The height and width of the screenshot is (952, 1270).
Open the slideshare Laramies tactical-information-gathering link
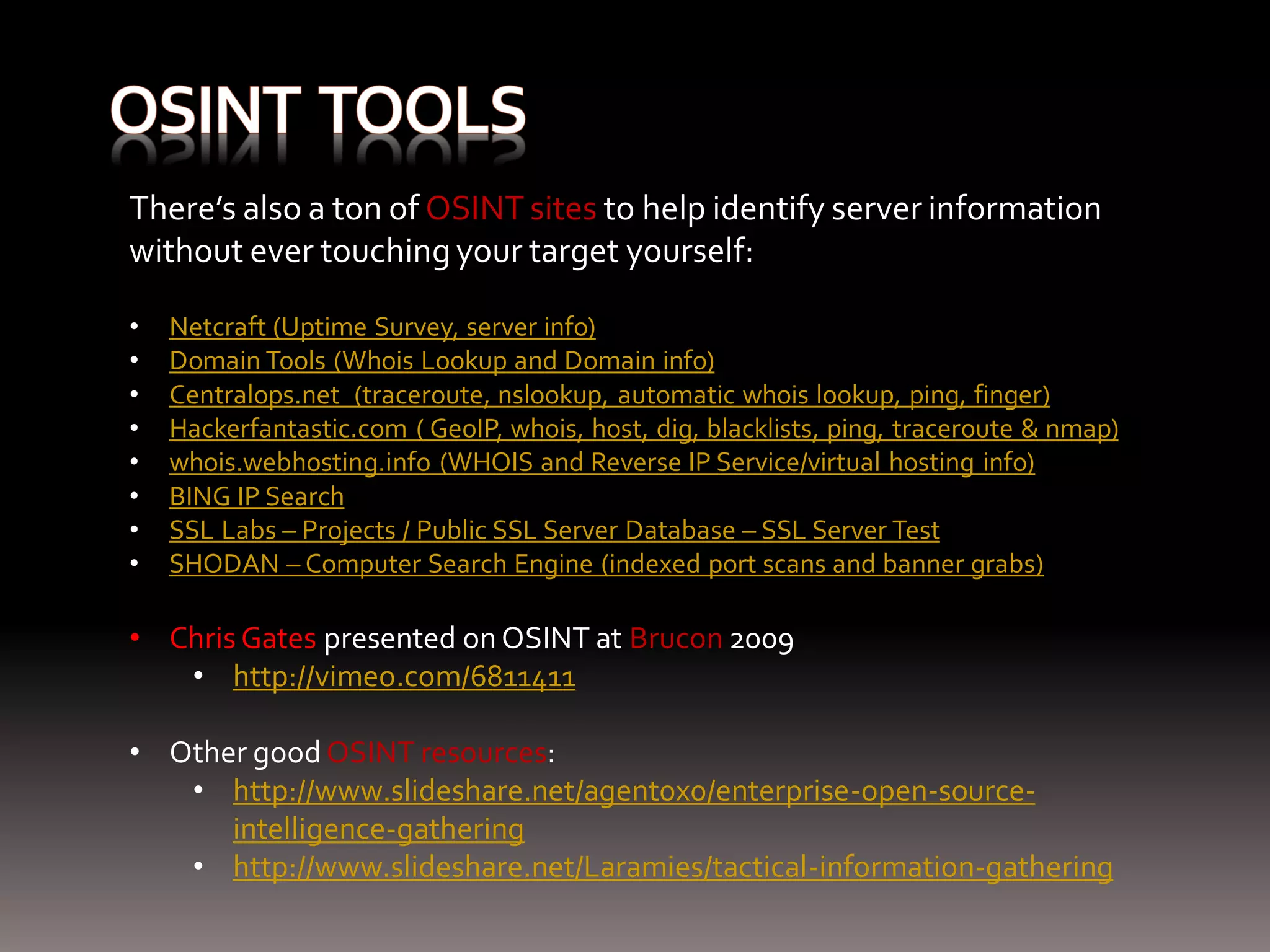673,867
